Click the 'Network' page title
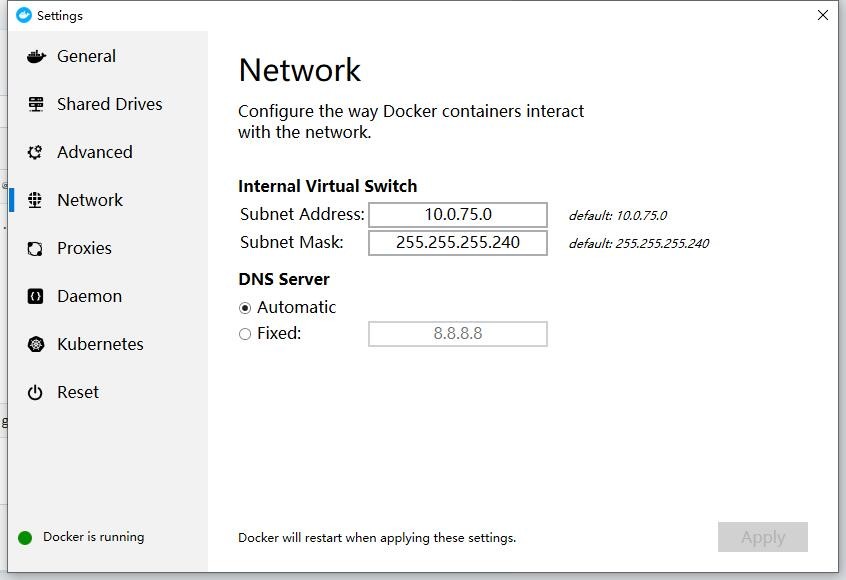This screenshot has width=846, height=580. click(299, 70)
